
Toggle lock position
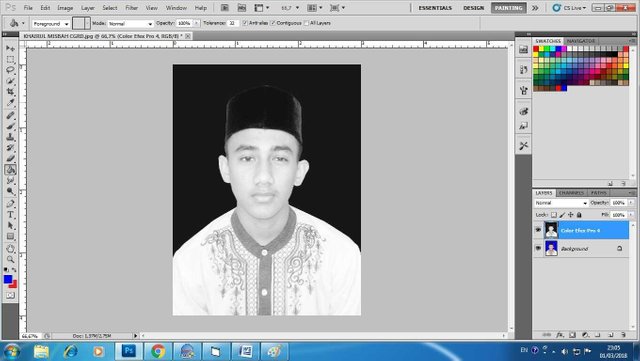[x=571, y=215]
